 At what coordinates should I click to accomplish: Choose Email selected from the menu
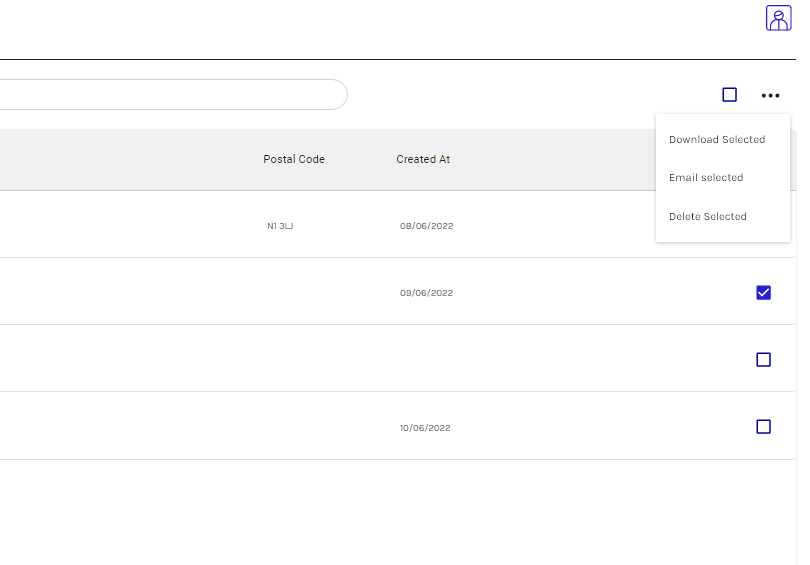click(x=706, y=178)
